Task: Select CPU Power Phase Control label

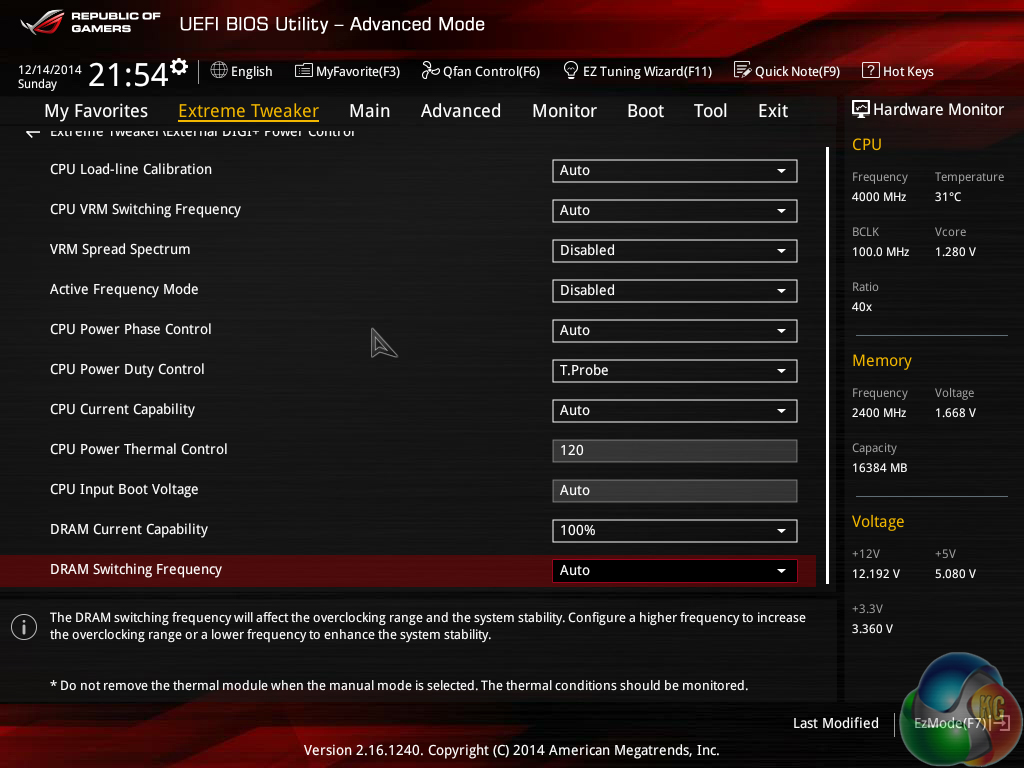Action: coord(131,329)
